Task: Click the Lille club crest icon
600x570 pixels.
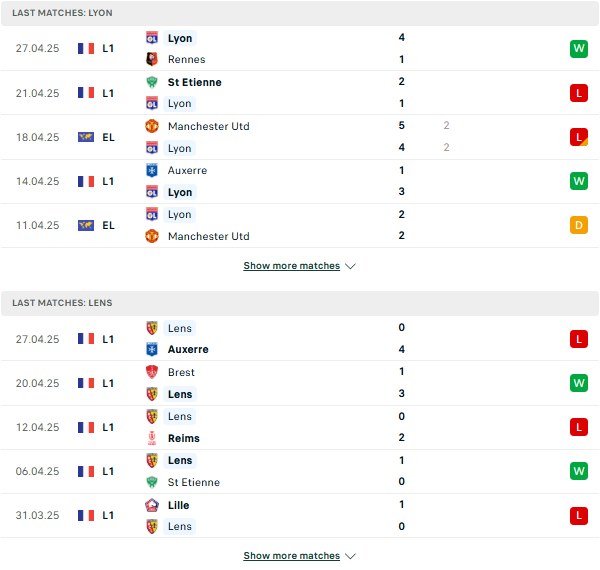Action: 152,505
